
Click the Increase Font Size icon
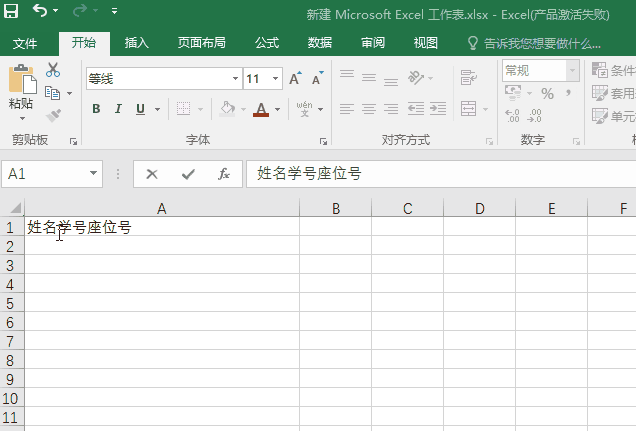[295, 79]
